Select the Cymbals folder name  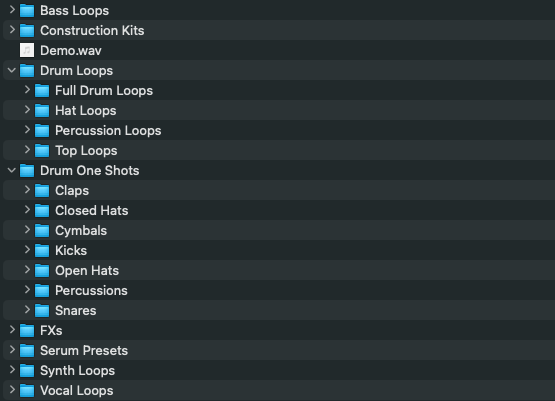81,231
